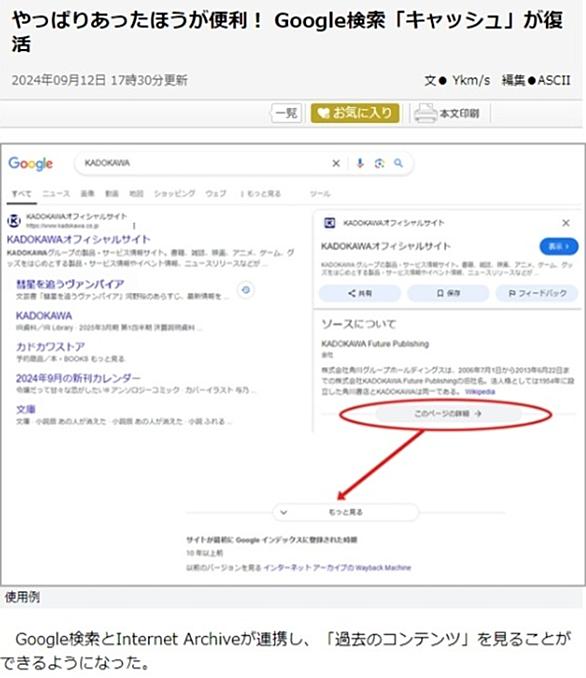The width and height of the screenshot is (586, 678).
Task: Click the Google logo
Action: (x=31, y=163)
